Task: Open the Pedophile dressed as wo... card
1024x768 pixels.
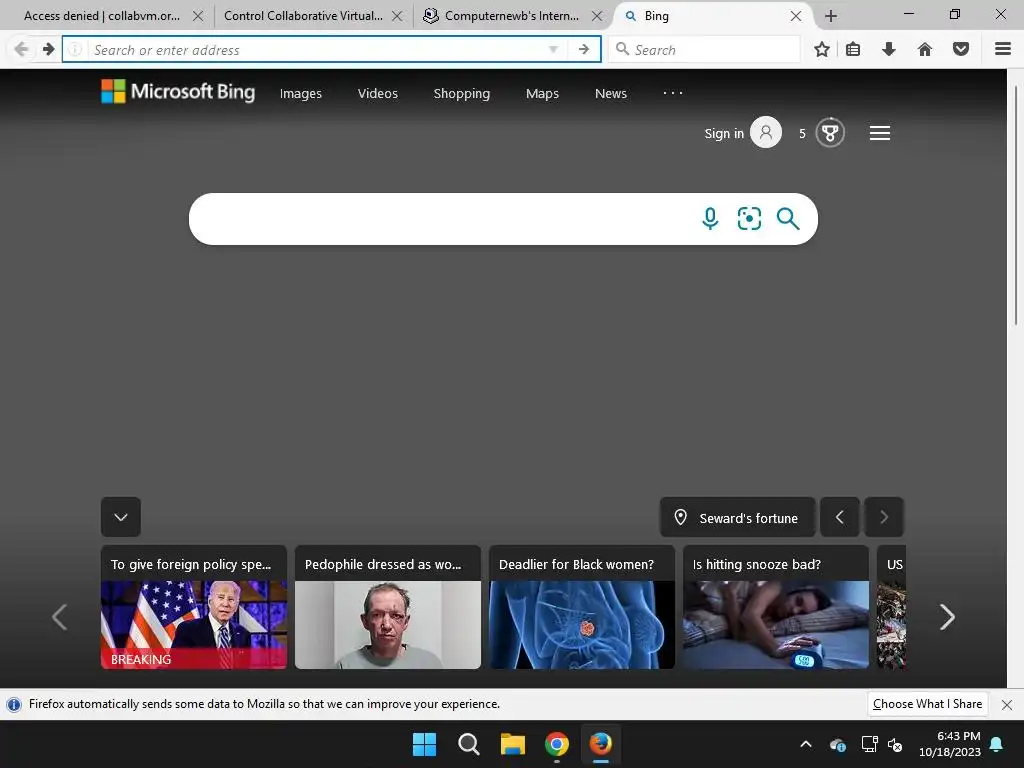Action: pos(388,607)
